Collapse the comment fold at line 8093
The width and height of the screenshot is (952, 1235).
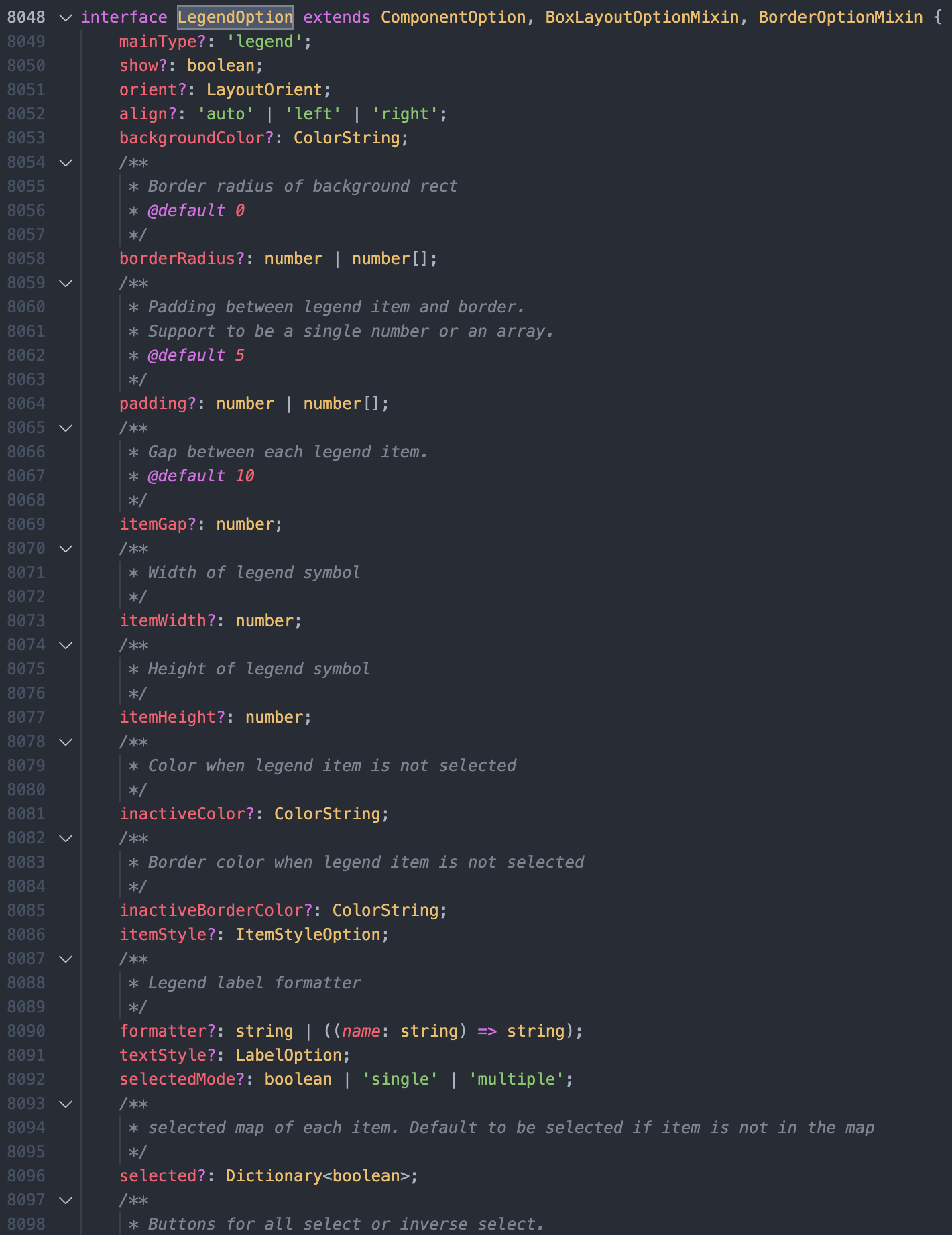pos(66,1104)
